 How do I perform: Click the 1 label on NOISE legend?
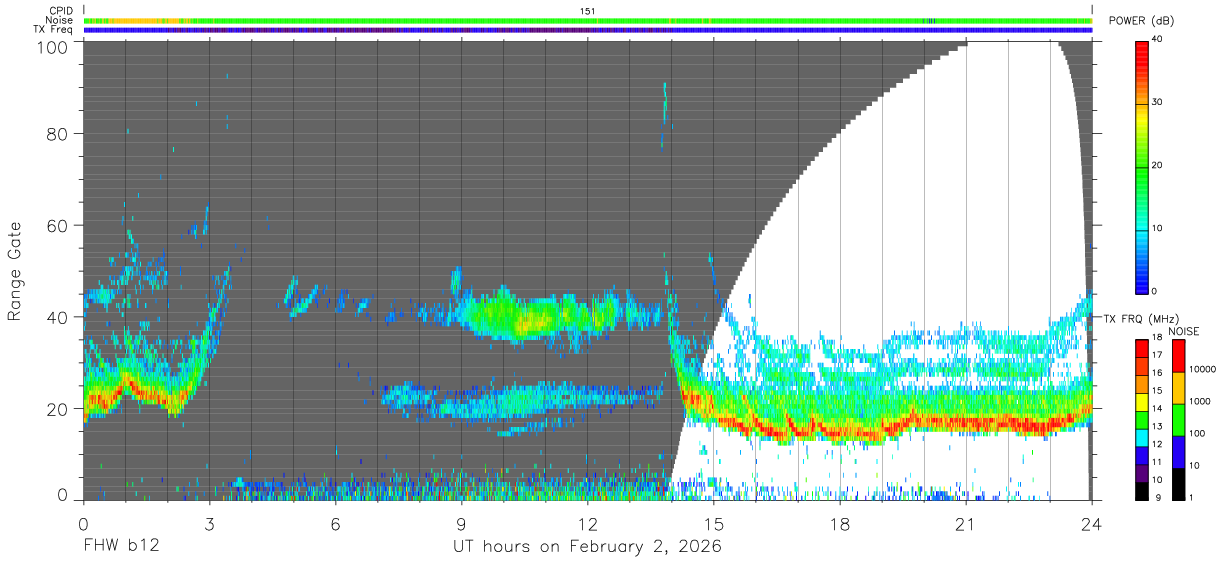(x=1191, y=497)
